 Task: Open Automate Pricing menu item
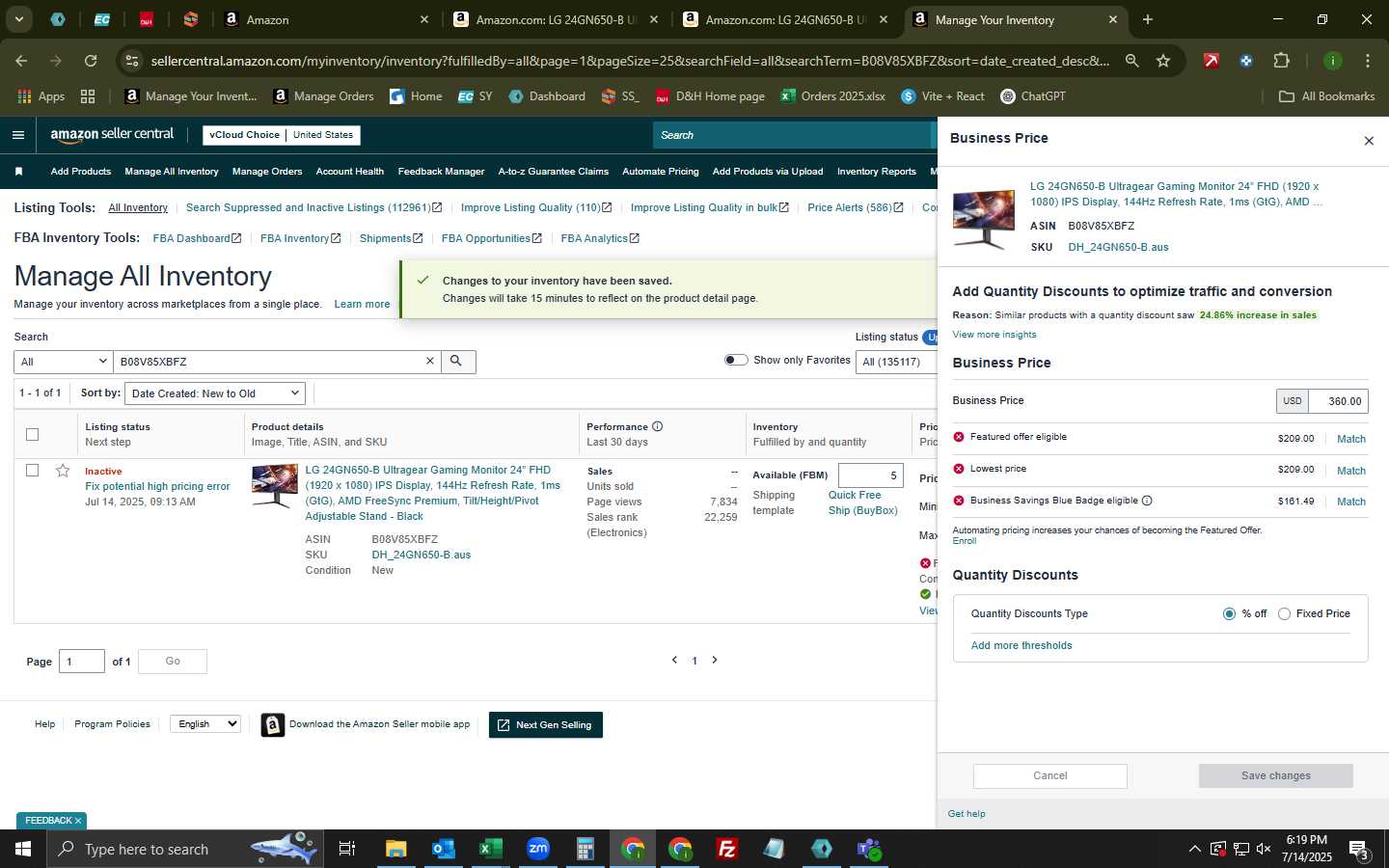661,172
